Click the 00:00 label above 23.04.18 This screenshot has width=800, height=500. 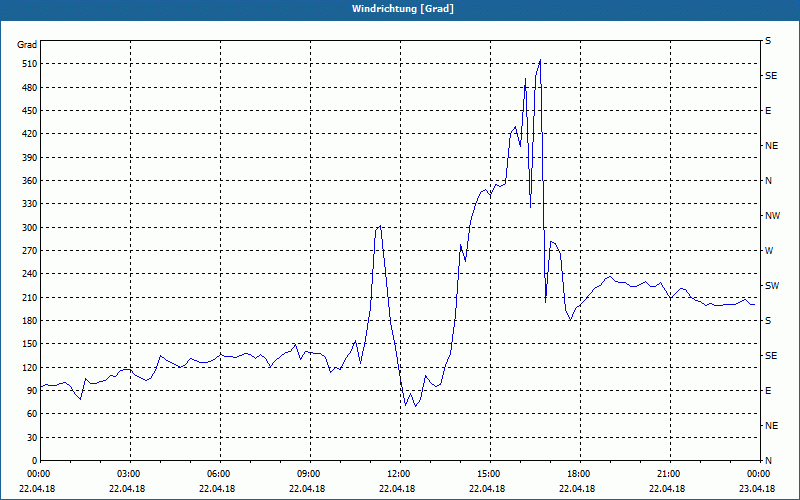pyautogui.click(x=760, y=474)
